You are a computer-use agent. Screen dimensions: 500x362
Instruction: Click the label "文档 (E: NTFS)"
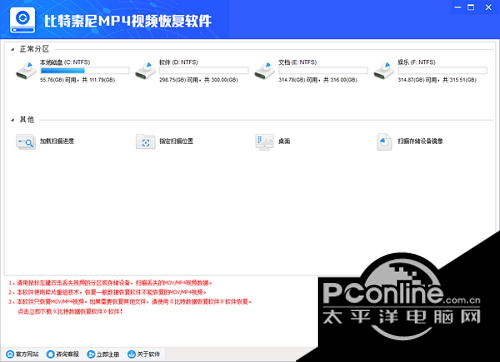(298, 62)
